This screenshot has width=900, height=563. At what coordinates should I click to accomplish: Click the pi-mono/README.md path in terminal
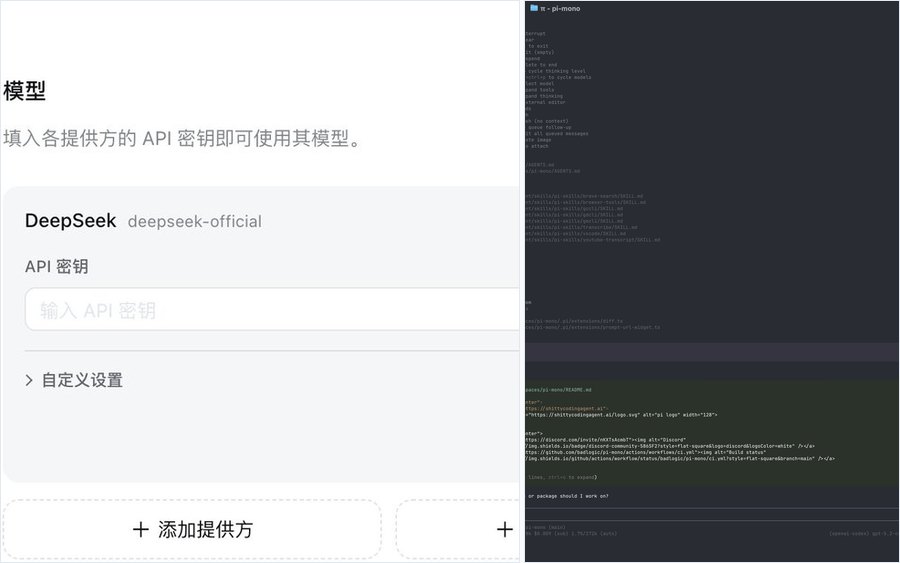coord(558,390)
